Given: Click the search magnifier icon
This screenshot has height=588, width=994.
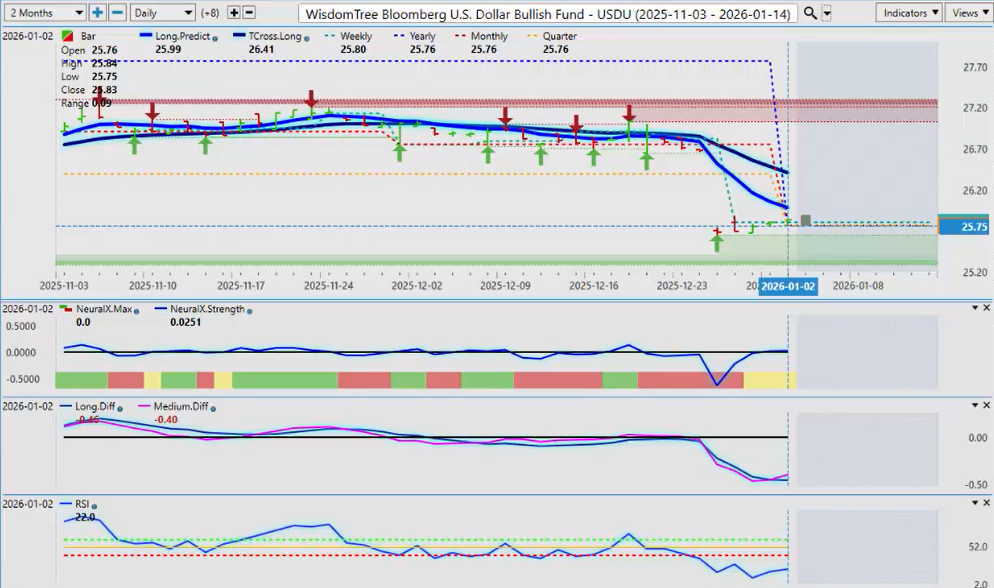Looking at the screenshot, I should click(811, 13).
